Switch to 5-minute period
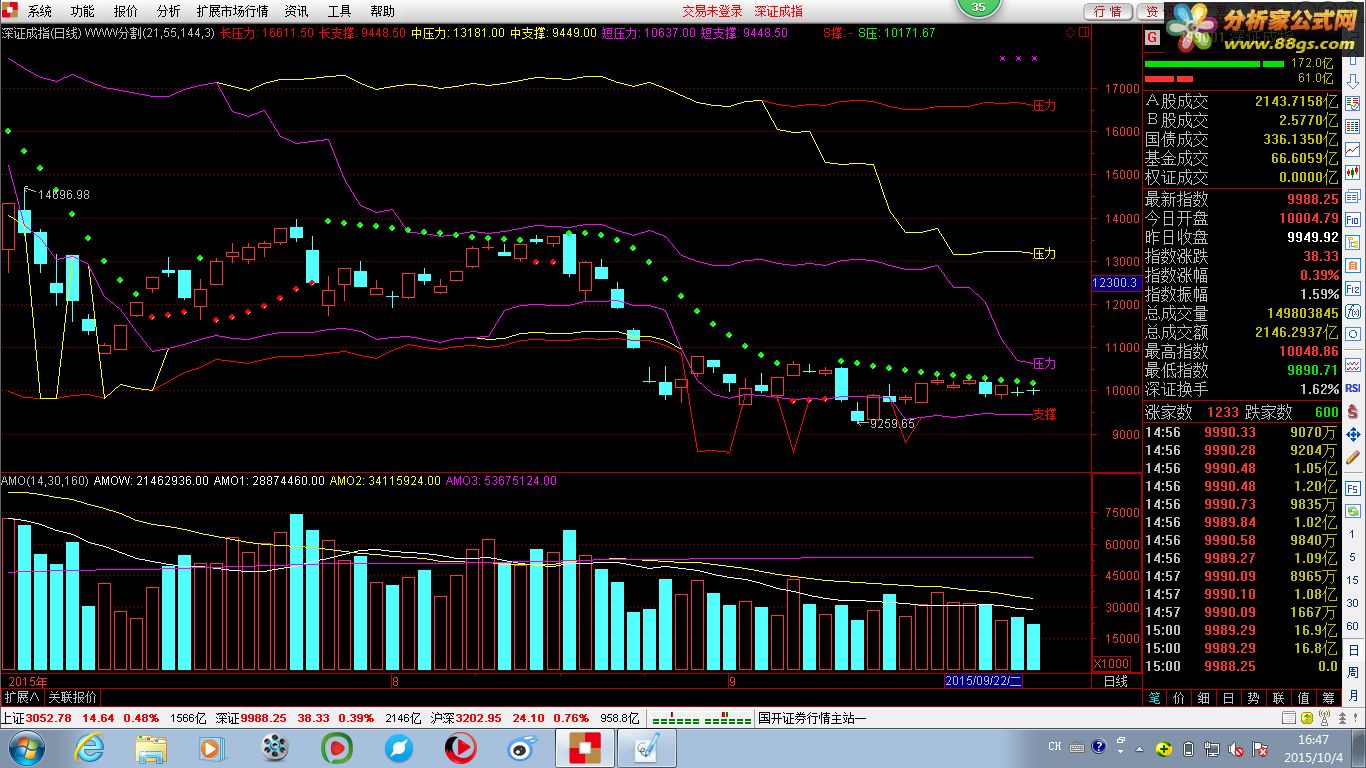This screenshot has width=1366, height=768. pos(1353,557)
